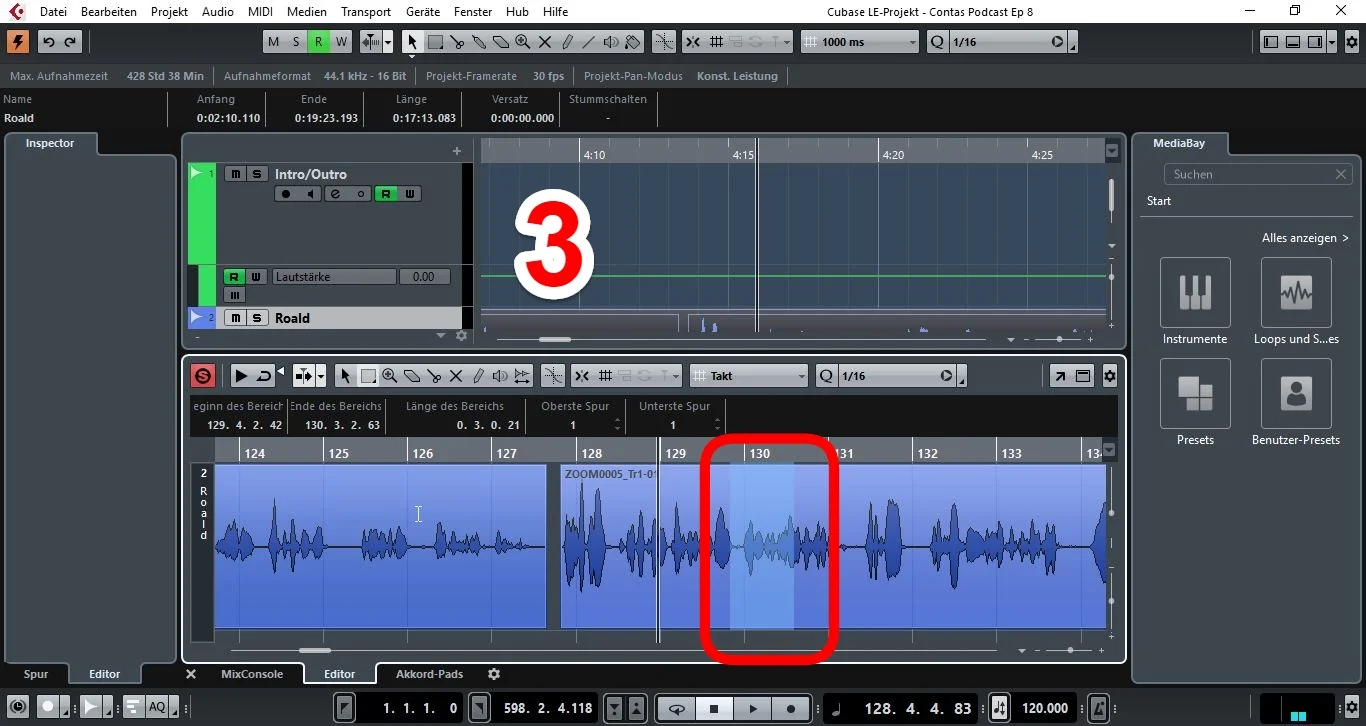Click the Alles anzeigen link
Image resolution: width=1366 pixels, height=726 pixels.
pyautogui.click(x=1305, y=238)
